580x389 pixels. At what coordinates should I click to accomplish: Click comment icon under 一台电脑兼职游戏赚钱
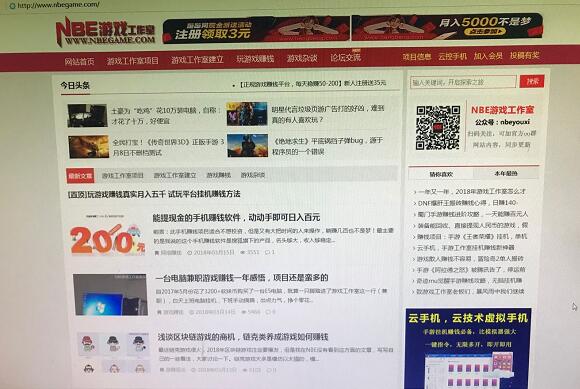pyautogui.click(x=268, y=312)
